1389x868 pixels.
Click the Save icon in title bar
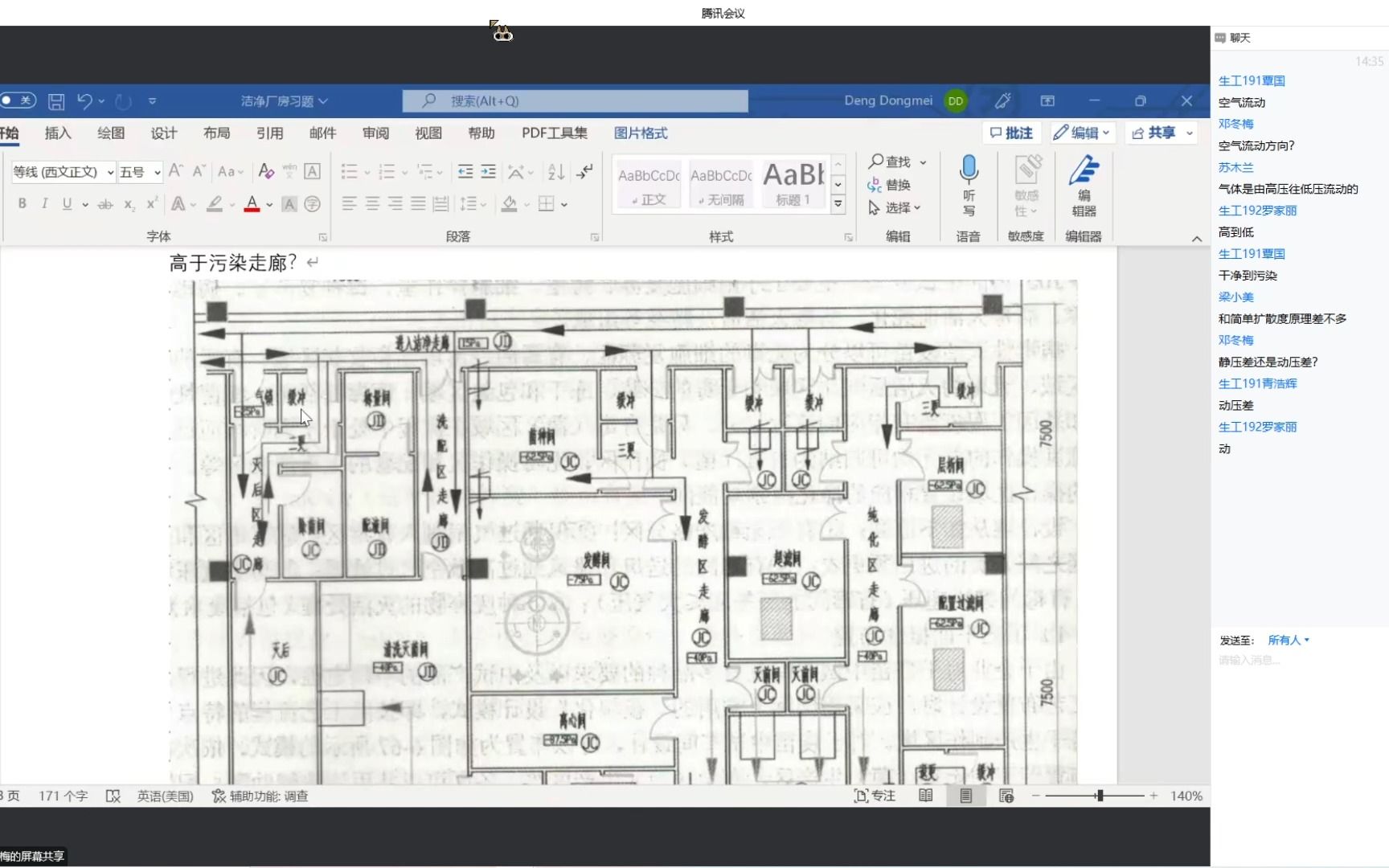[x=56, y=101]
